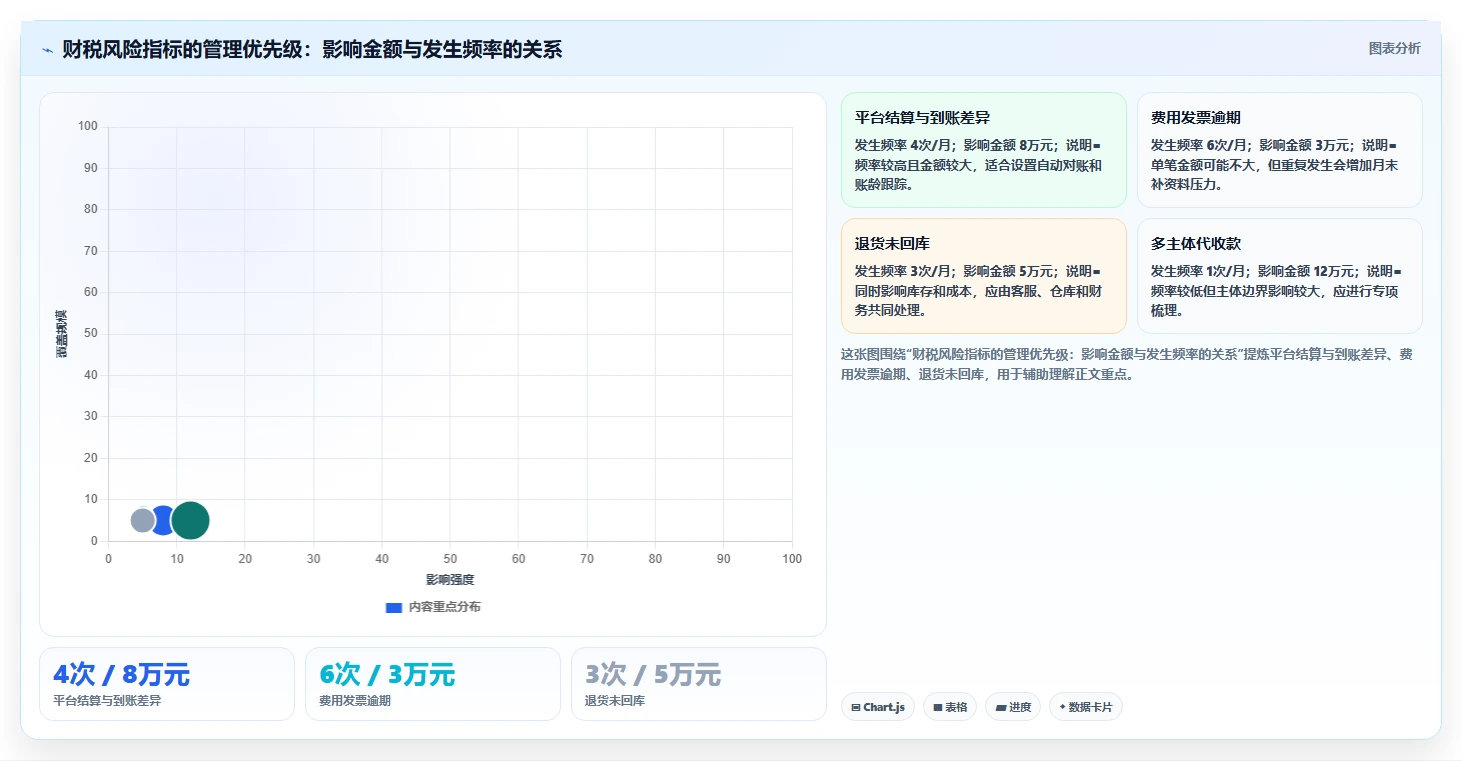
Task: Click the 表格 tag button
Action: point(950,707)
